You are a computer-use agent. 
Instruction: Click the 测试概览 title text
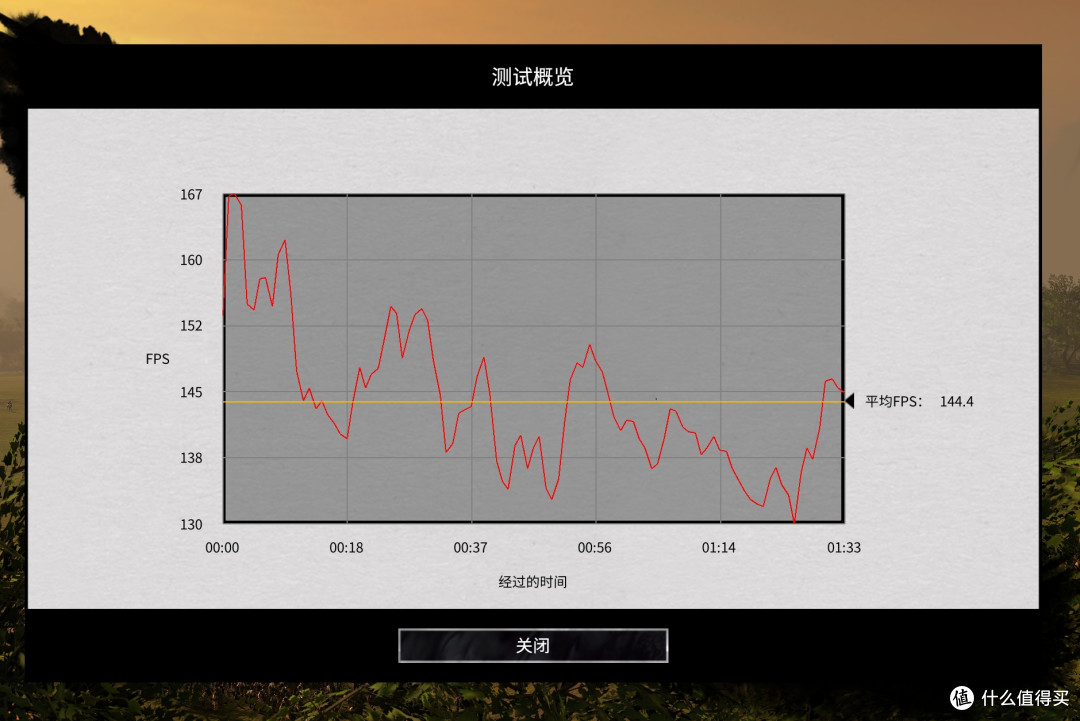click(532, 76)
